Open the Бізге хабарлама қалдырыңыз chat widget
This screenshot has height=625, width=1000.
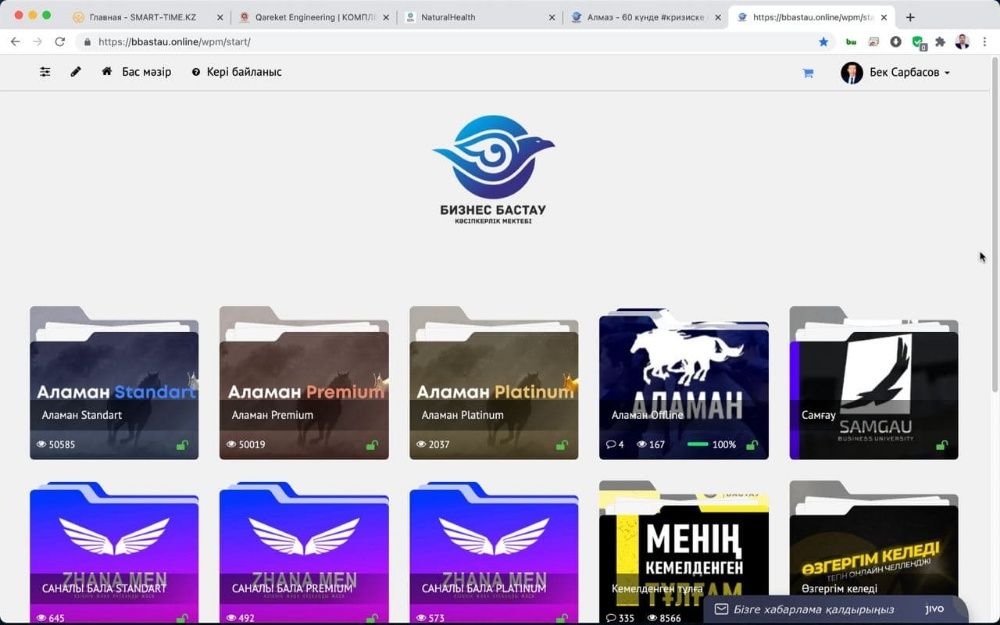click(x=834, y=609)
